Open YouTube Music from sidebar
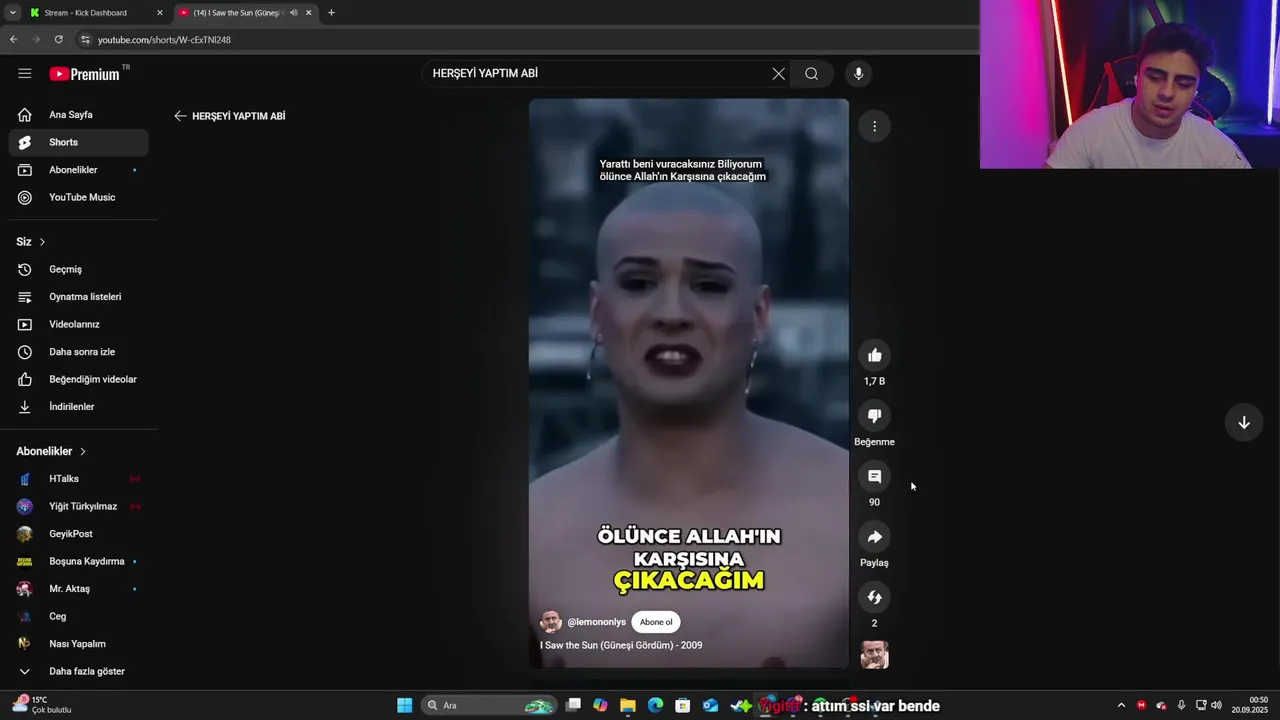 coord(78,197)
